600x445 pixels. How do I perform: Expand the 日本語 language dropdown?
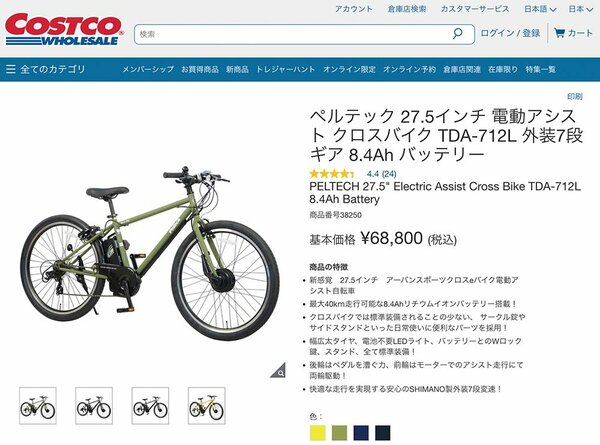click(x=540, y=9)
